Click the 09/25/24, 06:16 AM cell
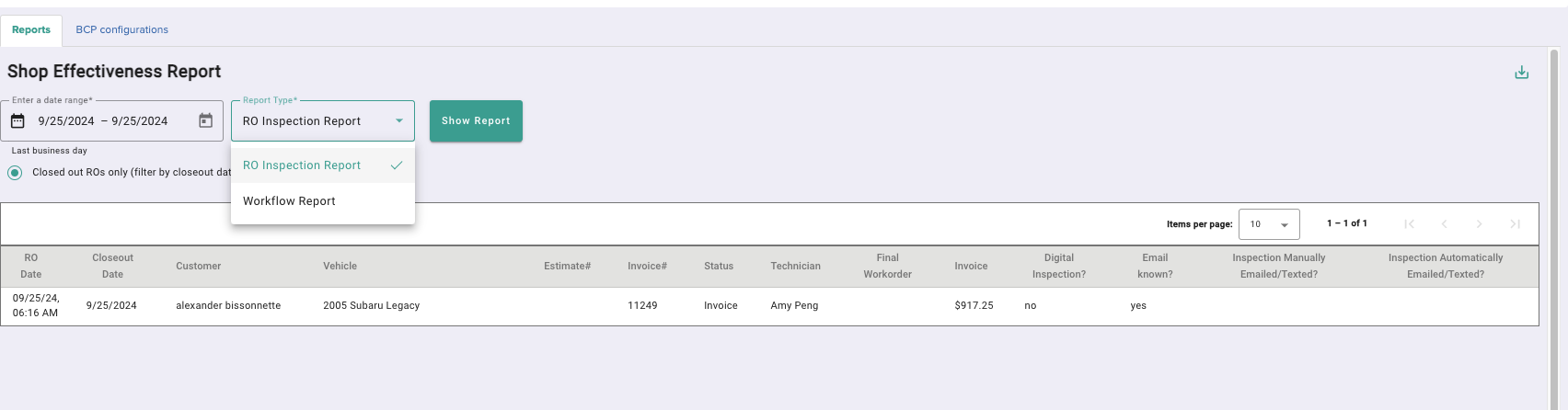 [x=36, y=305]
